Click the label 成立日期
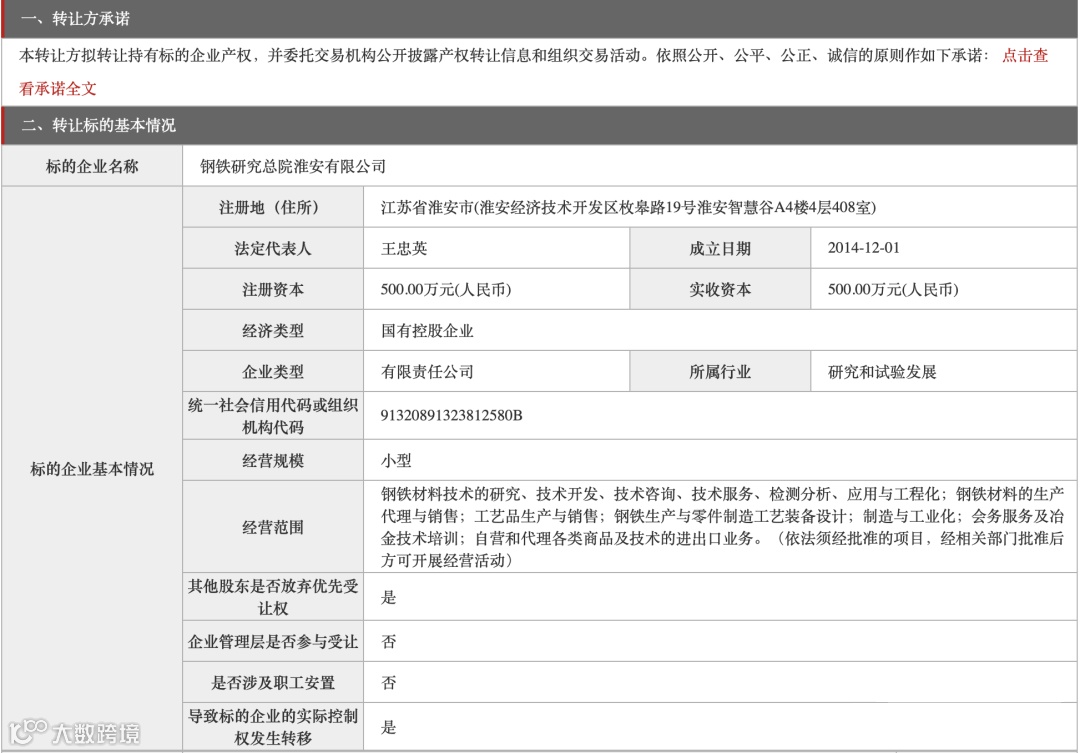 tap(720, 249)
